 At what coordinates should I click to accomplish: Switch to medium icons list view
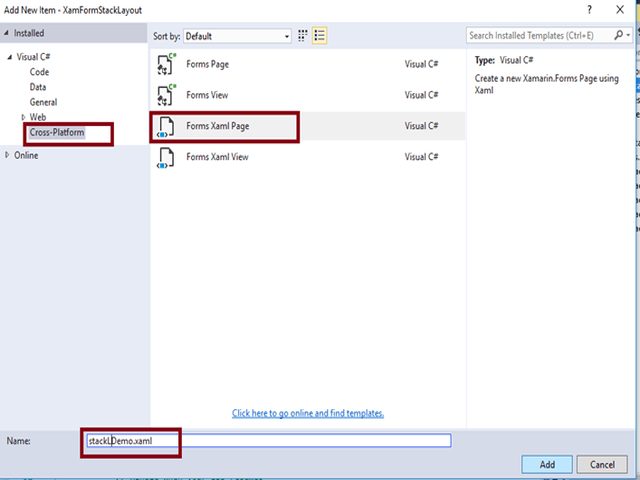point(320,36)
